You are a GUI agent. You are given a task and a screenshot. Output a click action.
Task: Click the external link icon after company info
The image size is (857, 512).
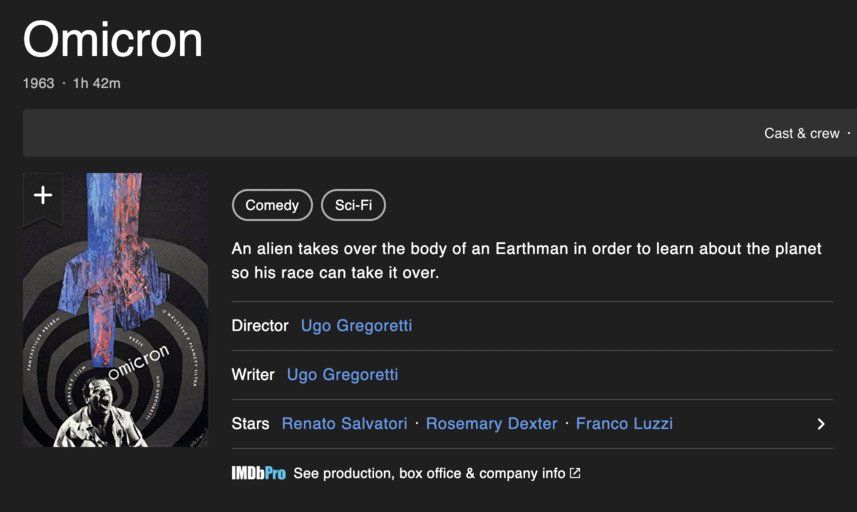pyautogui.click(x=575, y=473)
